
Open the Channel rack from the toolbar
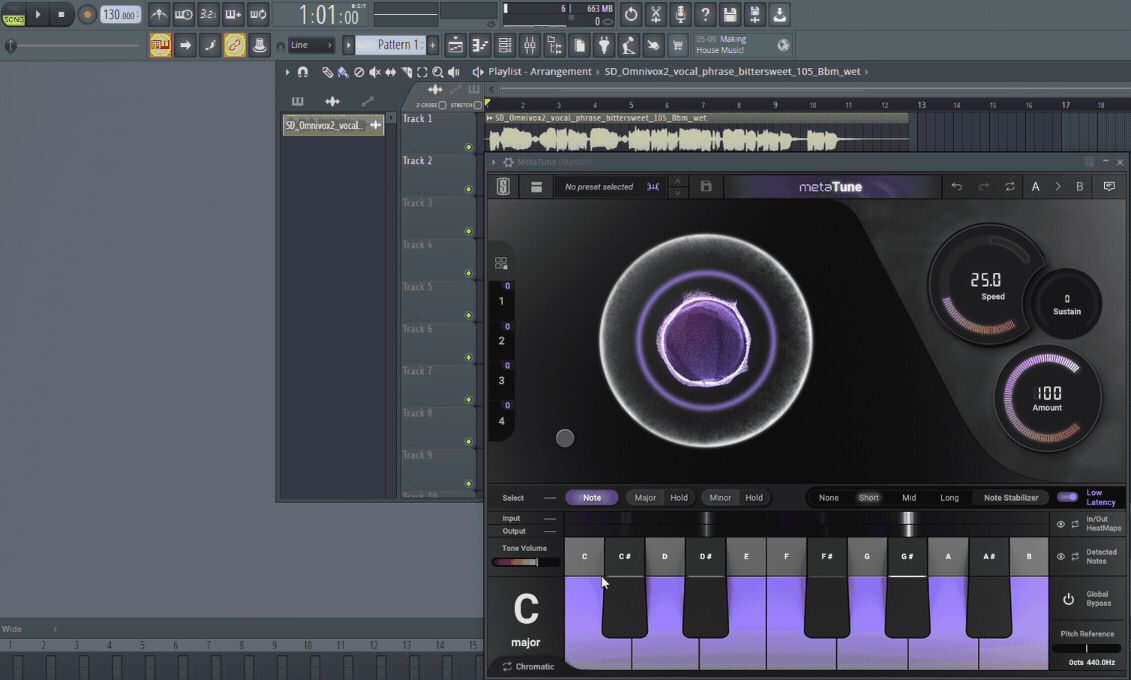[x=505, y=45]
